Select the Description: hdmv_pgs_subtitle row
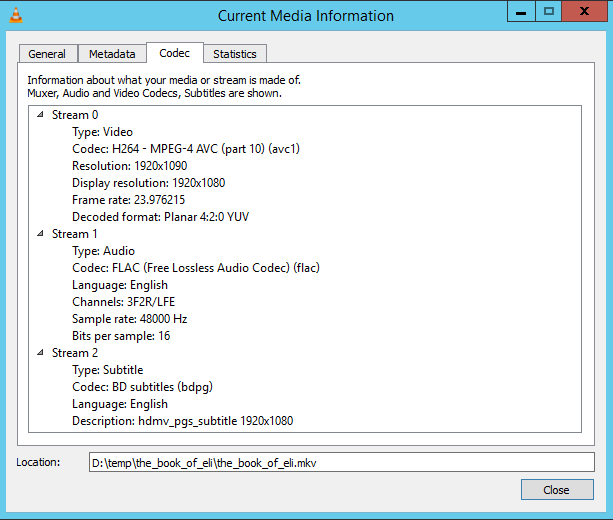 point(183,421)
